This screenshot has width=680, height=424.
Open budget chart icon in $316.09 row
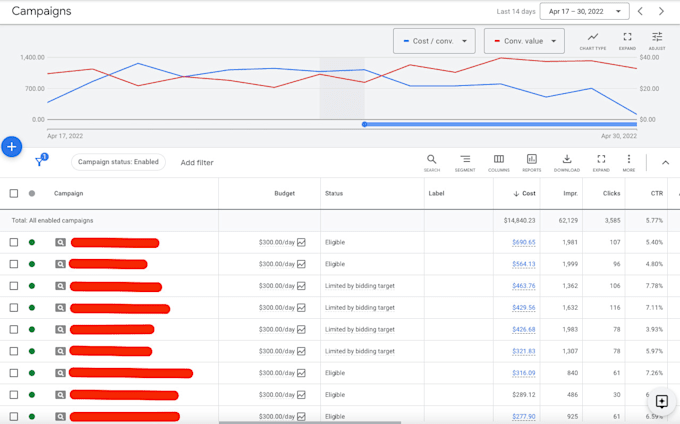[x=301, y=373]
